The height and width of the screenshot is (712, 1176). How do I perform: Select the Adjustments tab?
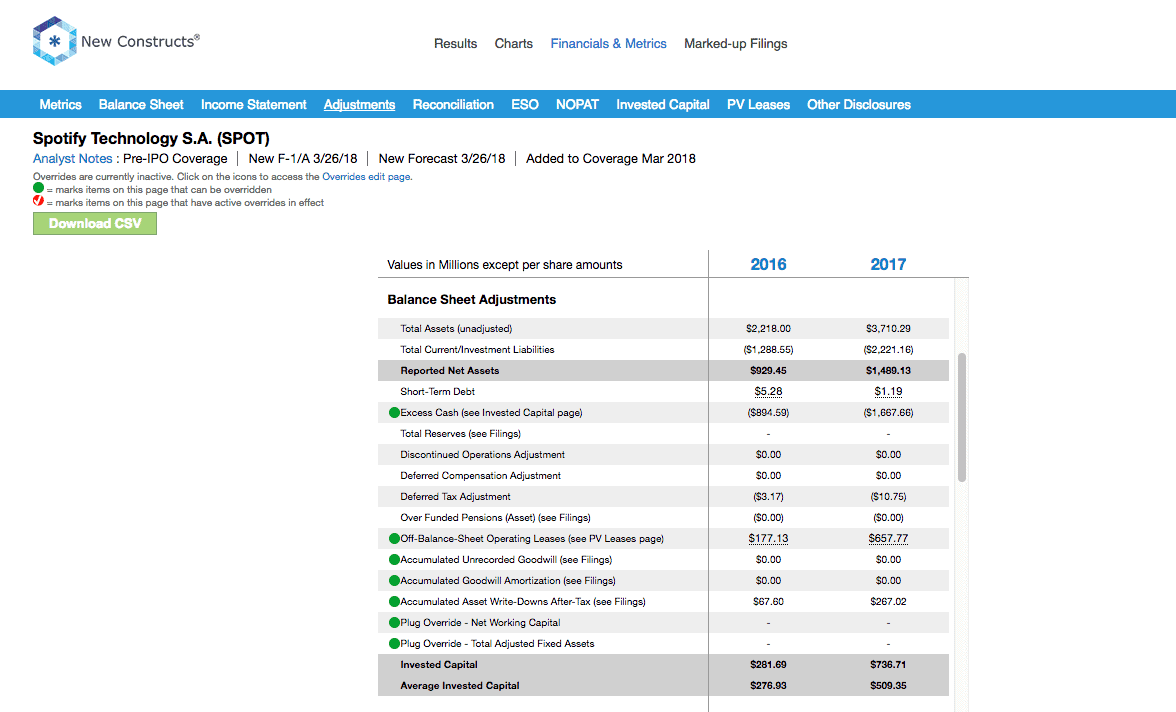[359, 104]
